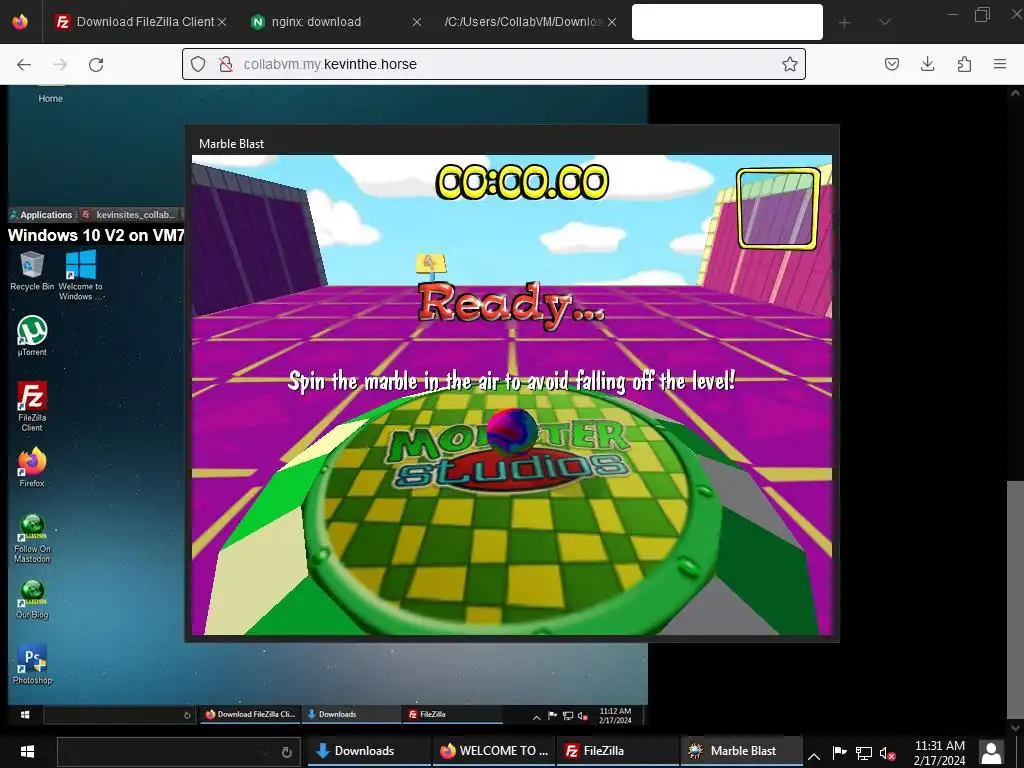Select inner Download FileZilla Cli... taskbar item

tap(251, 714)
